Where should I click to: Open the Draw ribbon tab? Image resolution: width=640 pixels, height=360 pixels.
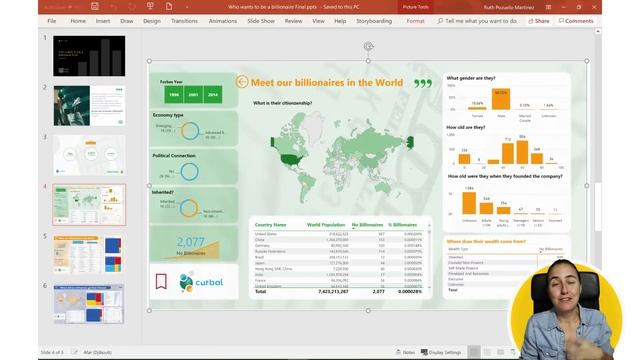click(127, 21)
